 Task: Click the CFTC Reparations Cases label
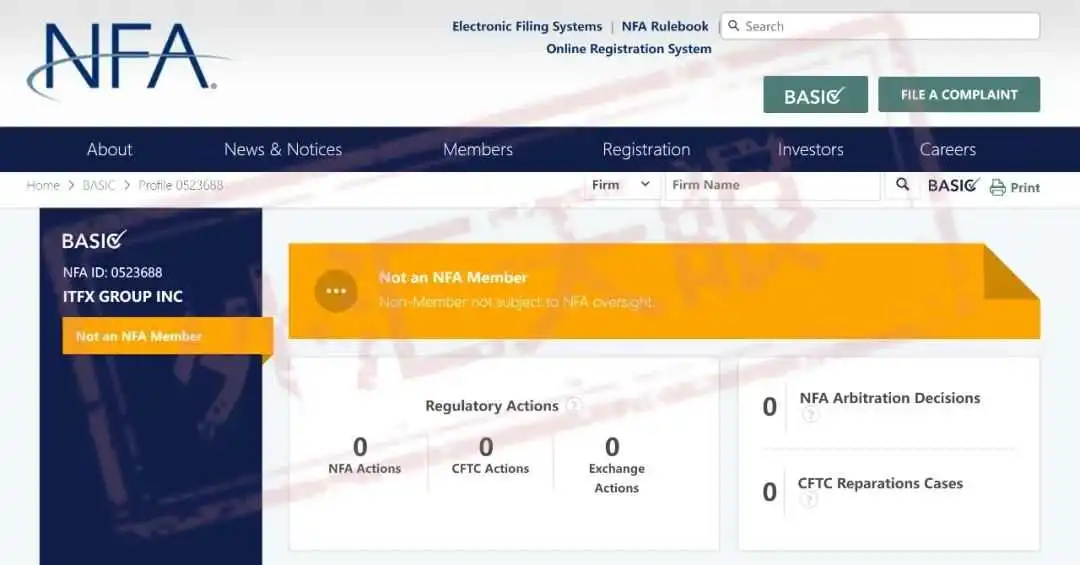tap(880, 483)
